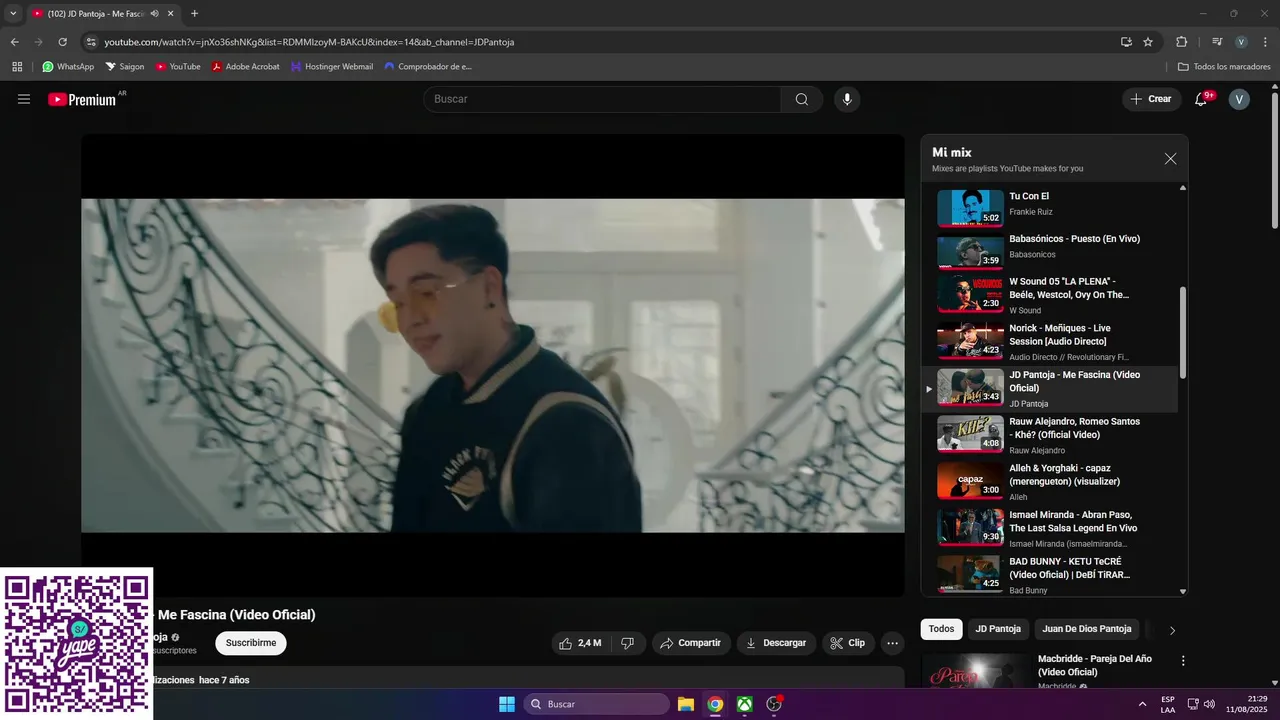Select the Juan De Dios Pantoja chip
Screen dimensions: 1280x720
tap(1086, 629)
